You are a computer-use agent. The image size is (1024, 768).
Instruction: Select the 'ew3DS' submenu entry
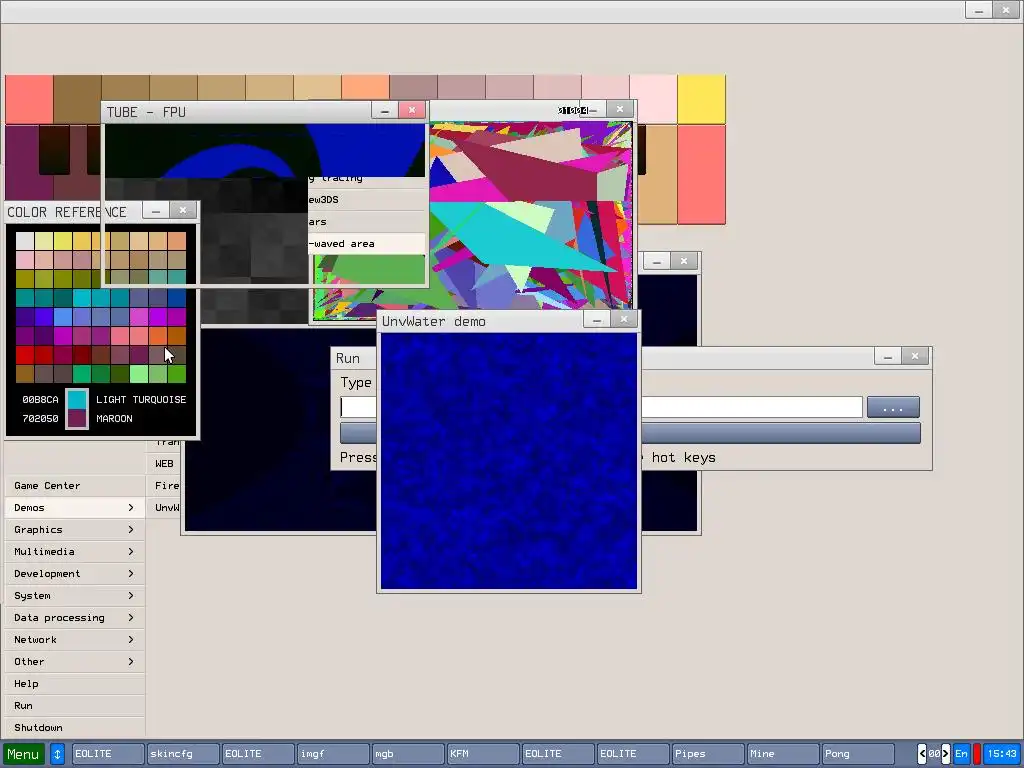click(x=367, y=200)
